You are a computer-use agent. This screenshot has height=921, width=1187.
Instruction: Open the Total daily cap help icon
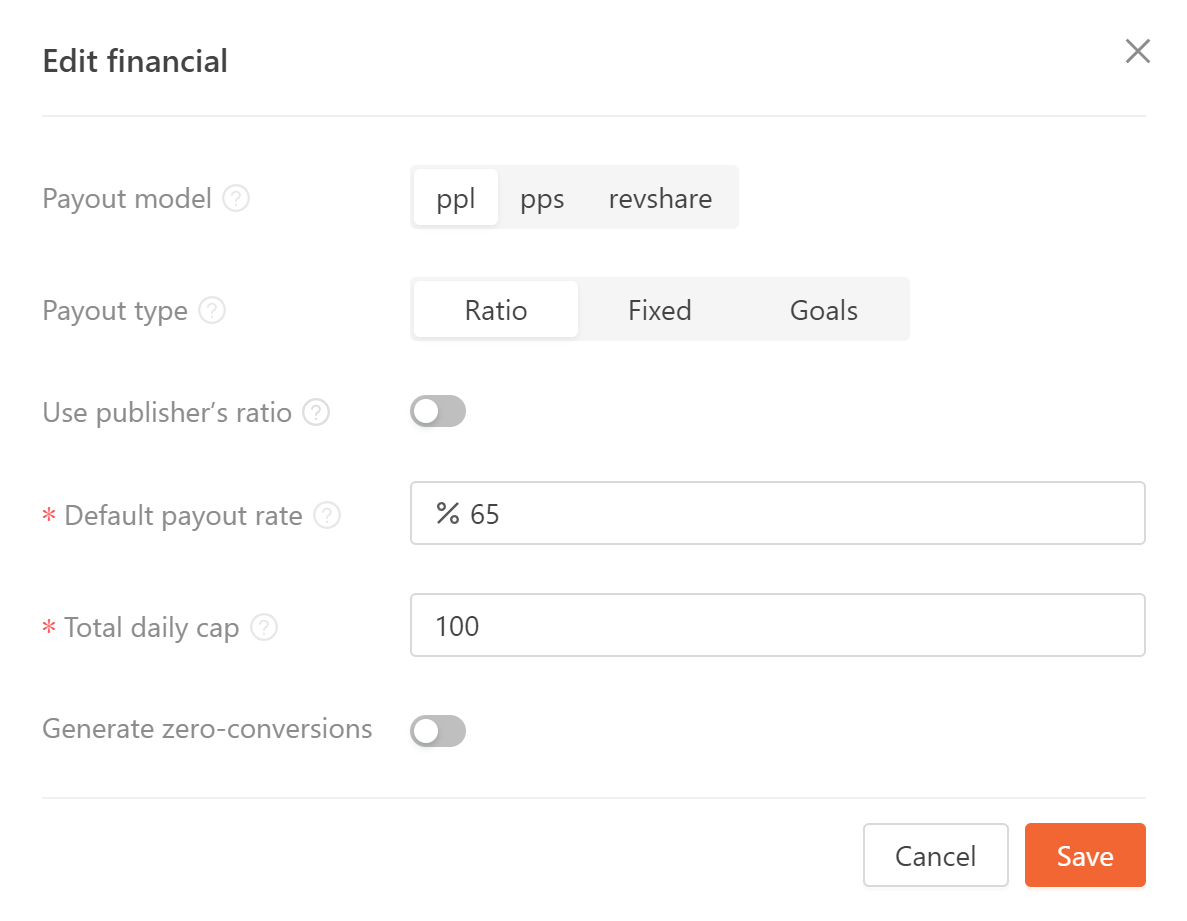click(264, 627)
